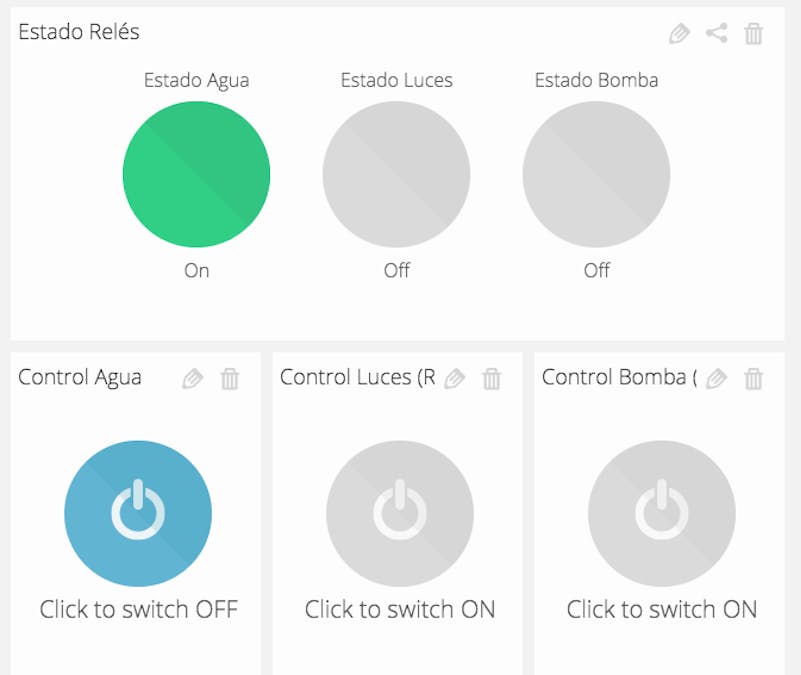
Task: Enable the Control Bomba power switch
Action: [662, 513]
